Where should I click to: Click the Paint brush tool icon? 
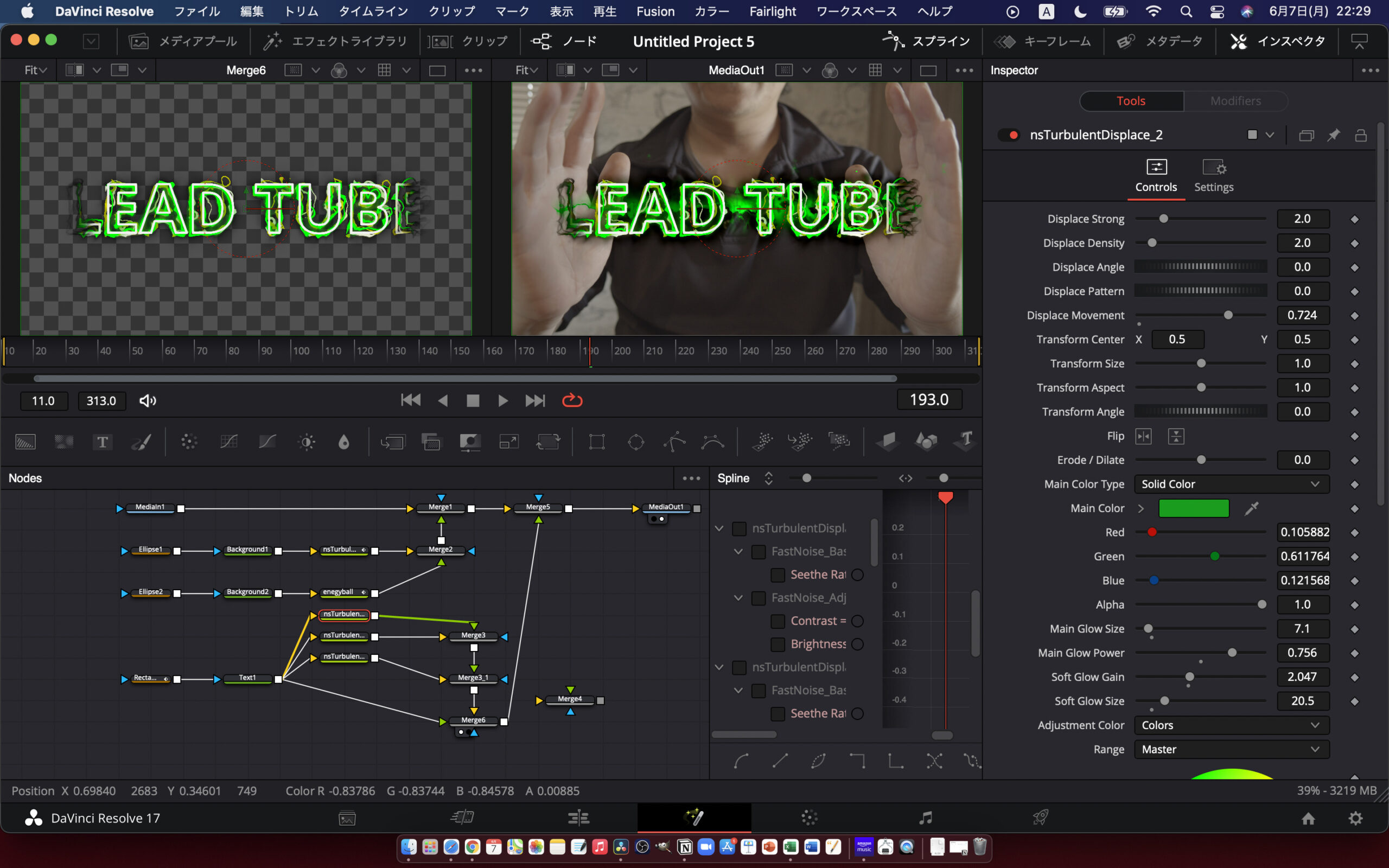point(141,442)
